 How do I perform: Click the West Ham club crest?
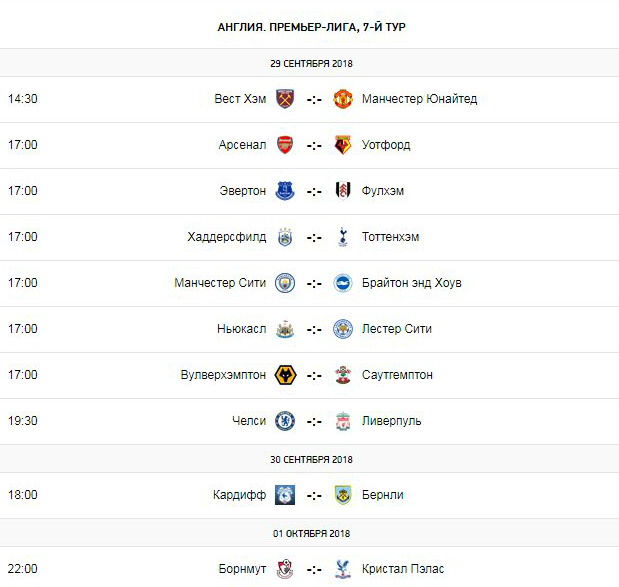(285, 99)
